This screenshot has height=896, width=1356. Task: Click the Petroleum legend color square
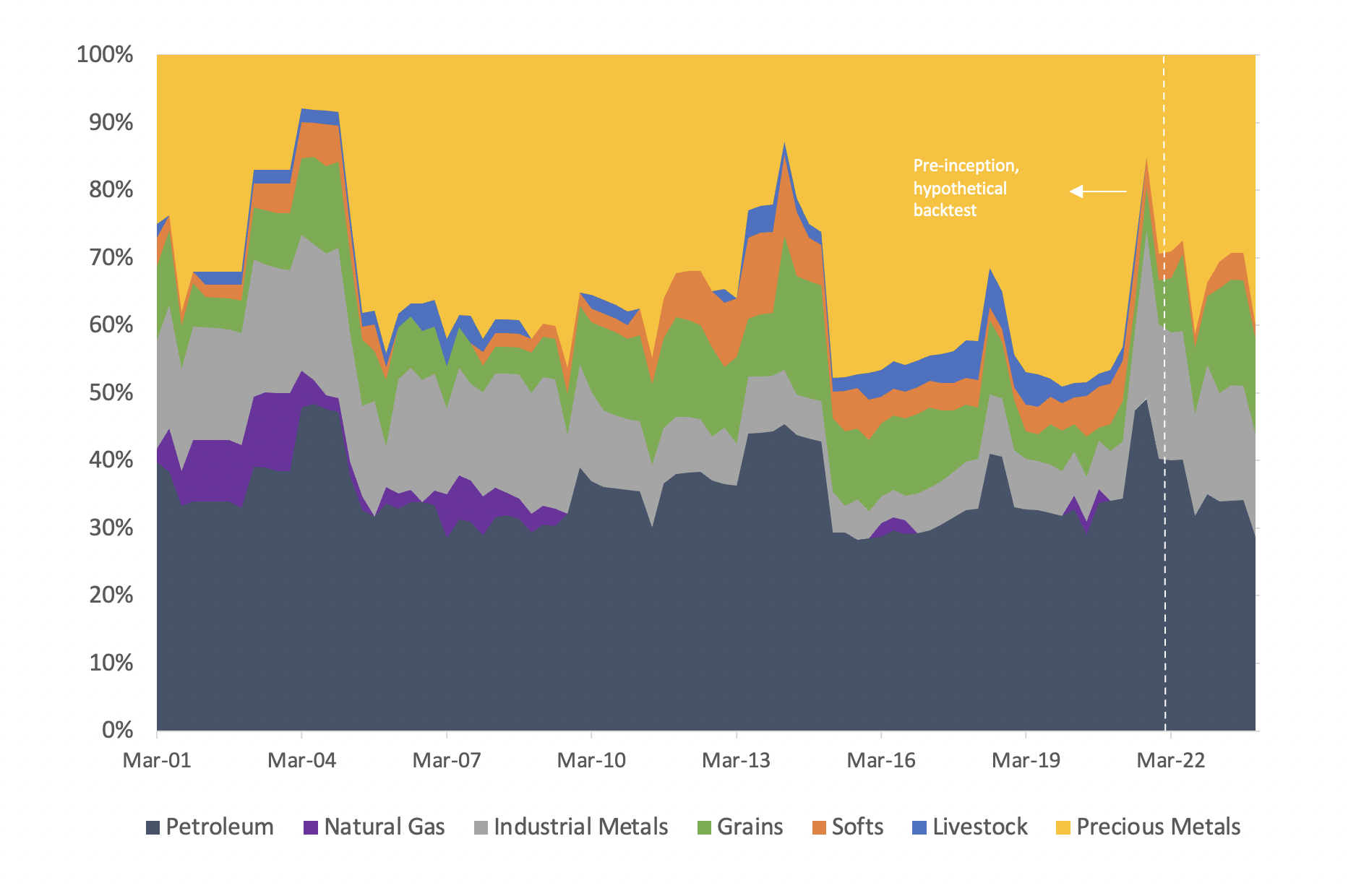point(153,827)
